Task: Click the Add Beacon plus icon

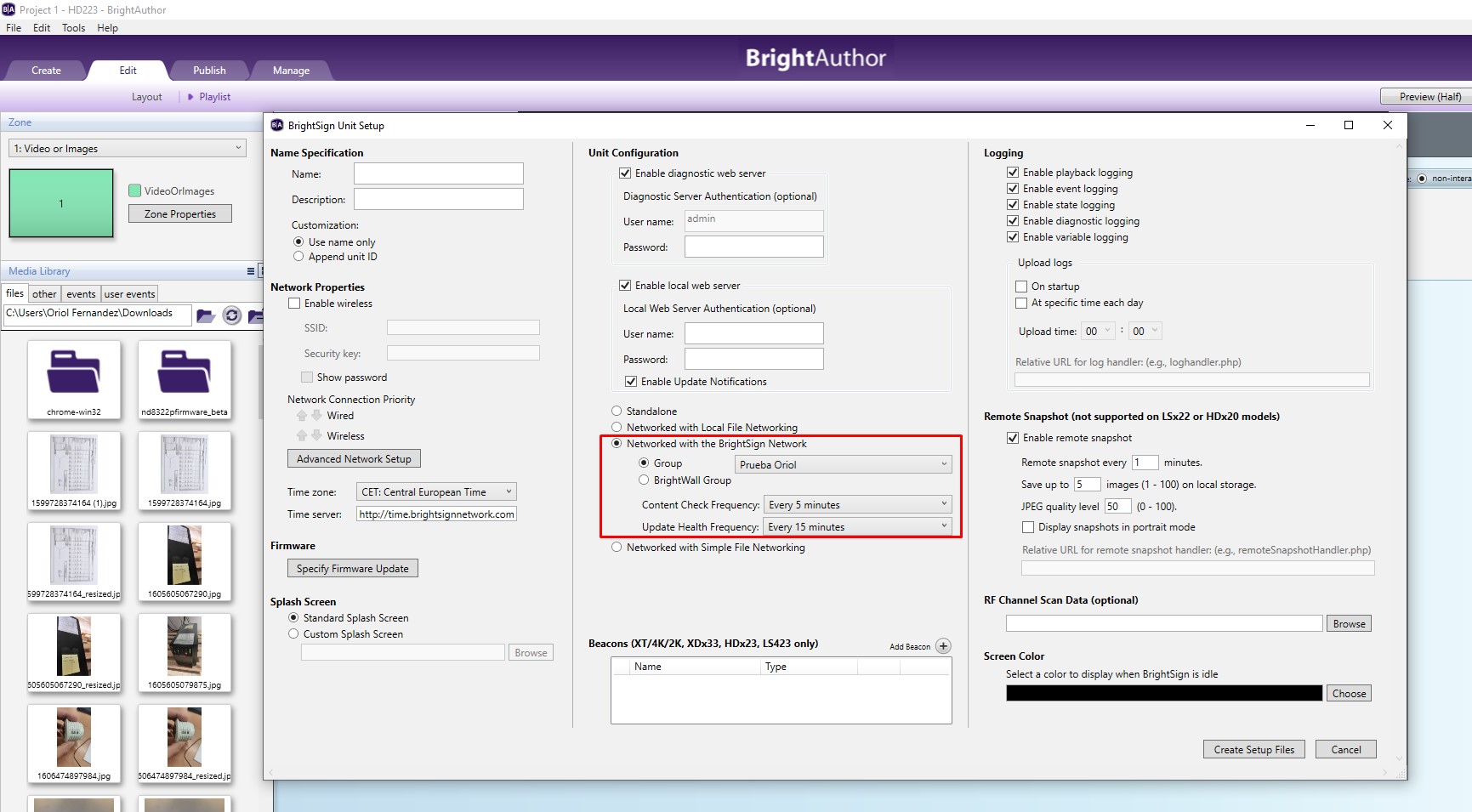Action: [943, 646]
